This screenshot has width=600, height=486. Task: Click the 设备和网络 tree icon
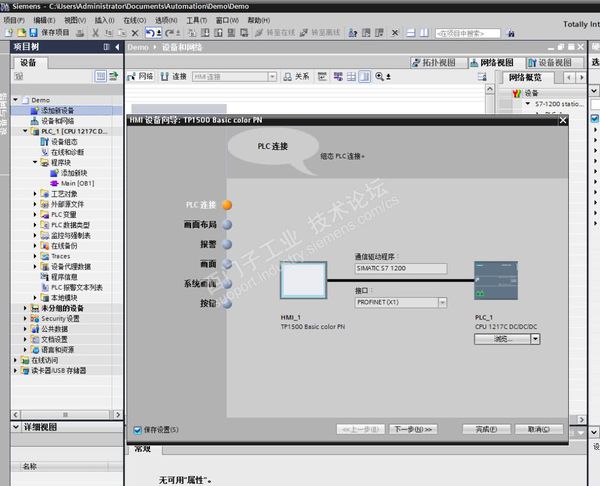click(x=34, y=121)
